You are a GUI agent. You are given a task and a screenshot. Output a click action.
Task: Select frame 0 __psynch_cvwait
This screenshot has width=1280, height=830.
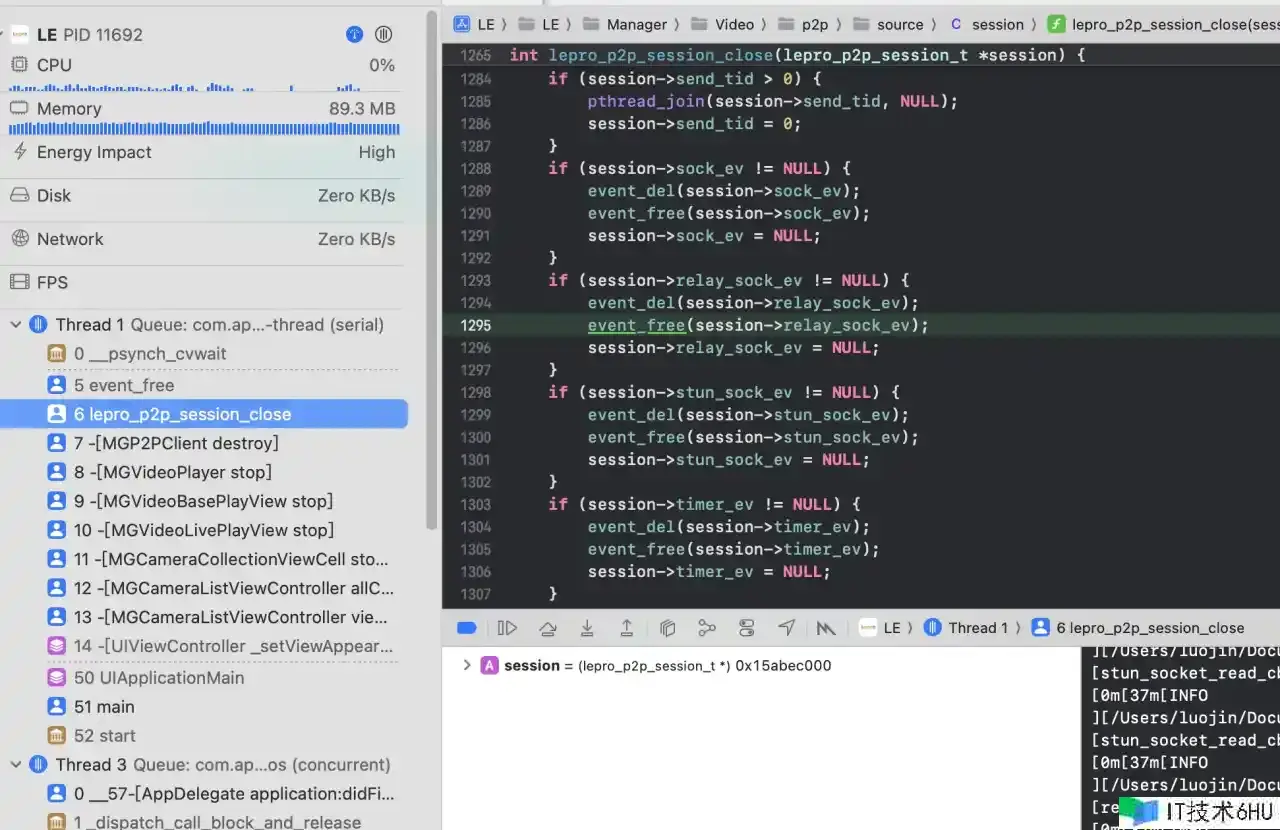pos(204,354)
